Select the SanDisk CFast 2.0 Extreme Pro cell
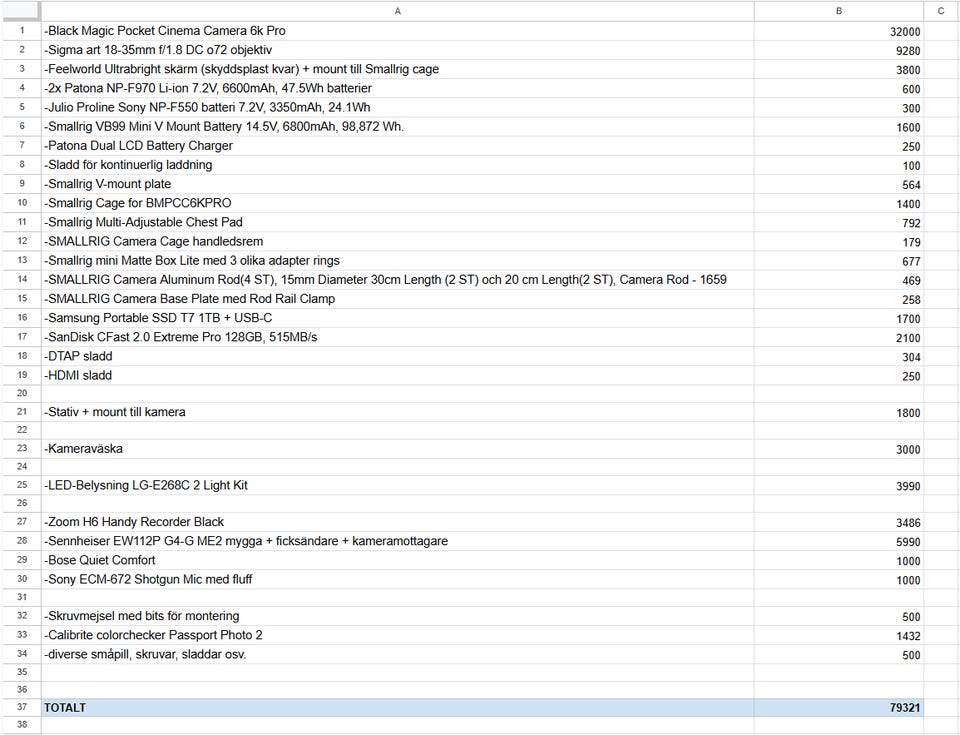 397,337
